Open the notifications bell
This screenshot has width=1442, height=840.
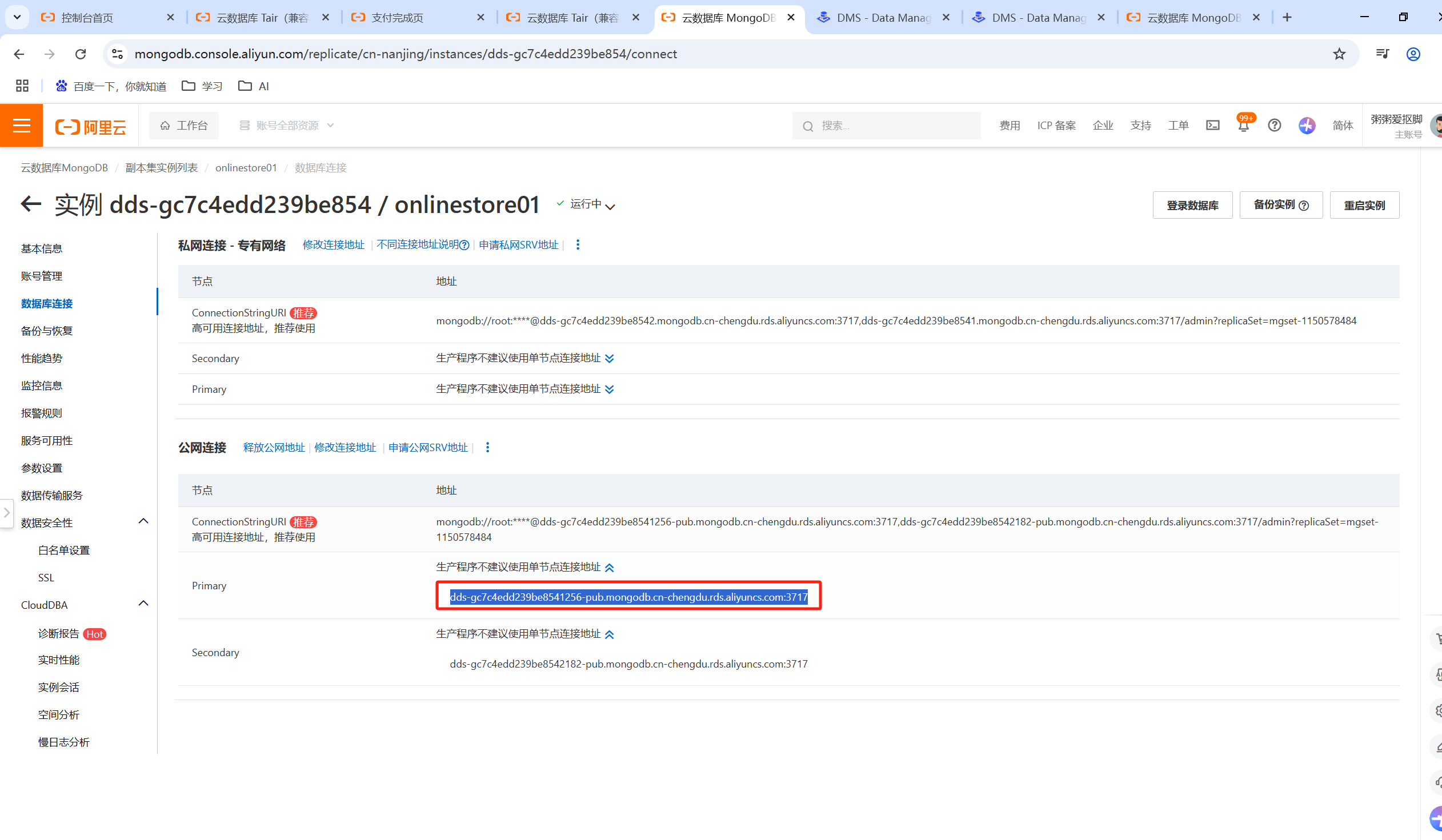click(x=1243, y=125)
